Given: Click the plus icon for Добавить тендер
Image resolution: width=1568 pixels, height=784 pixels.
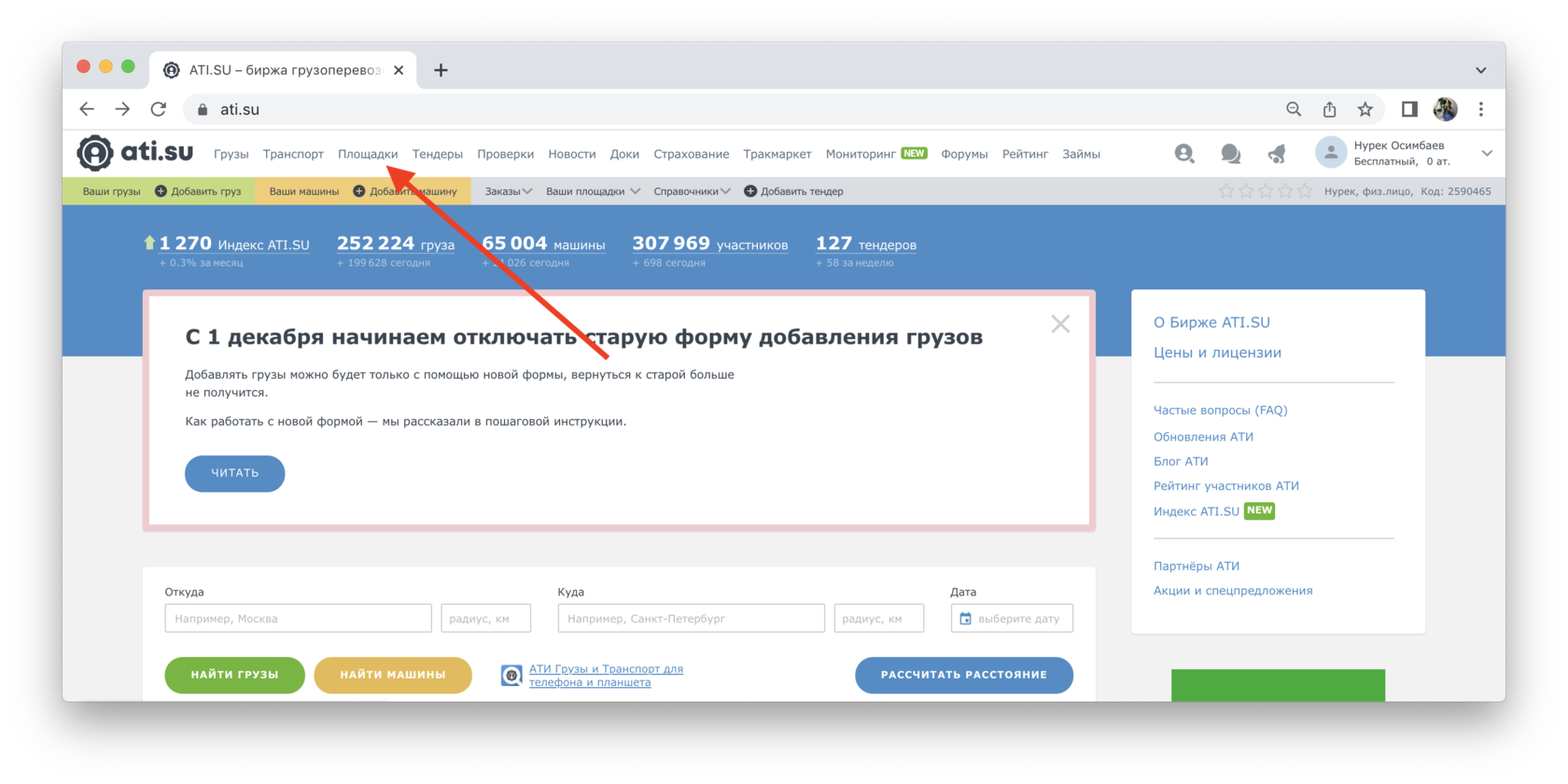Looking at the screenshot, I should [750, 191].
